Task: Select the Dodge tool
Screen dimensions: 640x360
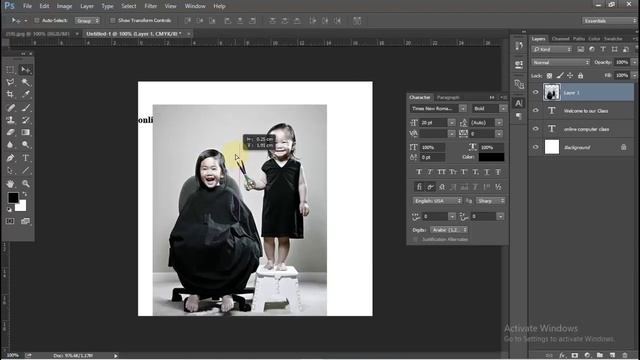Action: tap(26, 144)
